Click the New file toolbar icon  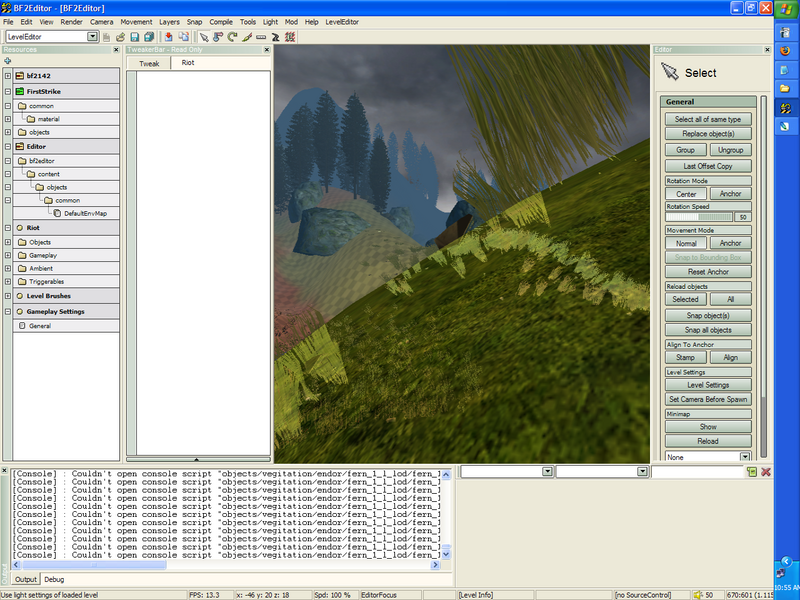[x=106, y=37]
